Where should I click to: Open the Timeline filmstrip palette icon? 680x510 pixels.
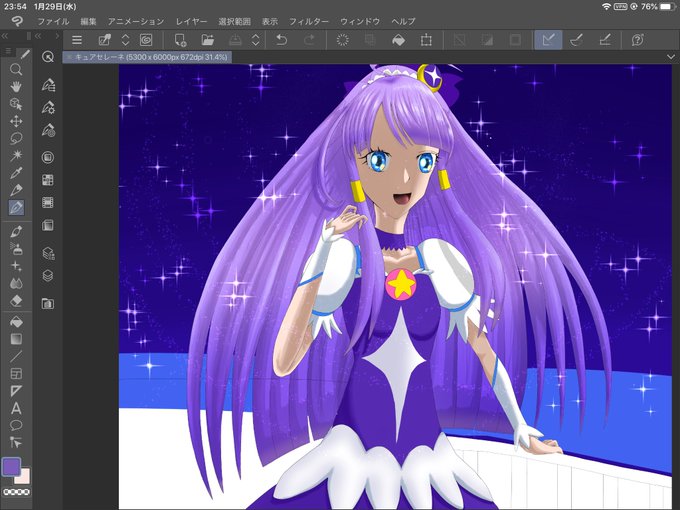[x=48, y=202]
